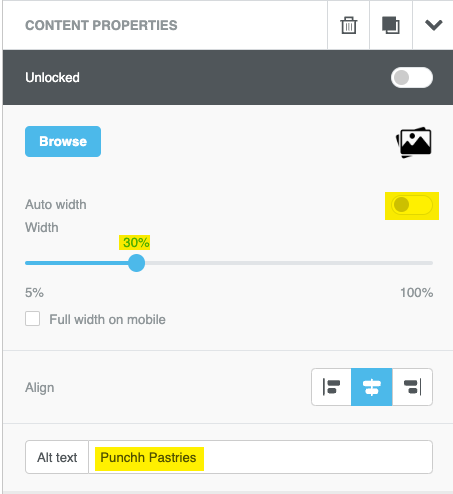
Task: Click the width slider track near 100%
Action: pyautogui.click(x=427, y=263)
